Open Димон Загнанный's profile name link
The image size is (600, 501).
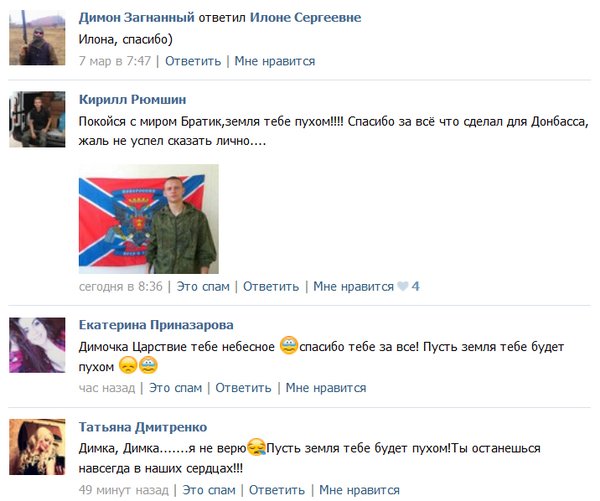pos(137,17)
